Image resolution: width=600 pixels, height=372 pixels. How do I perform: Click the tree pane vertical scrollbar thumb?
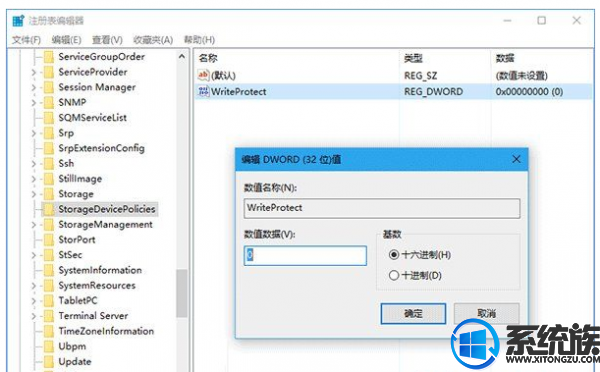point(181,294)
